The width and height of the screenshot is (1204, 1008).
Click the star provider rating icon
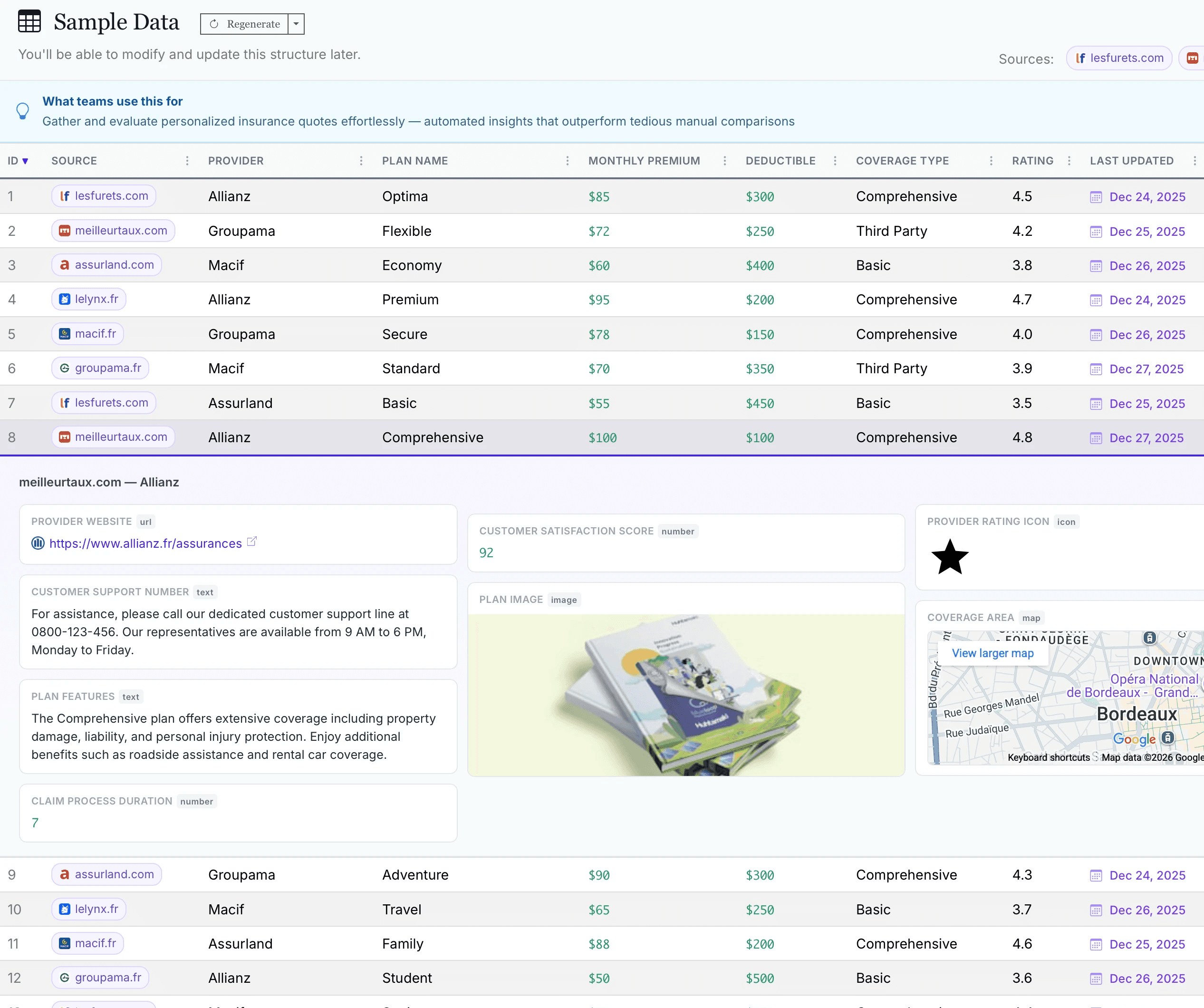(x=949, y=557)
